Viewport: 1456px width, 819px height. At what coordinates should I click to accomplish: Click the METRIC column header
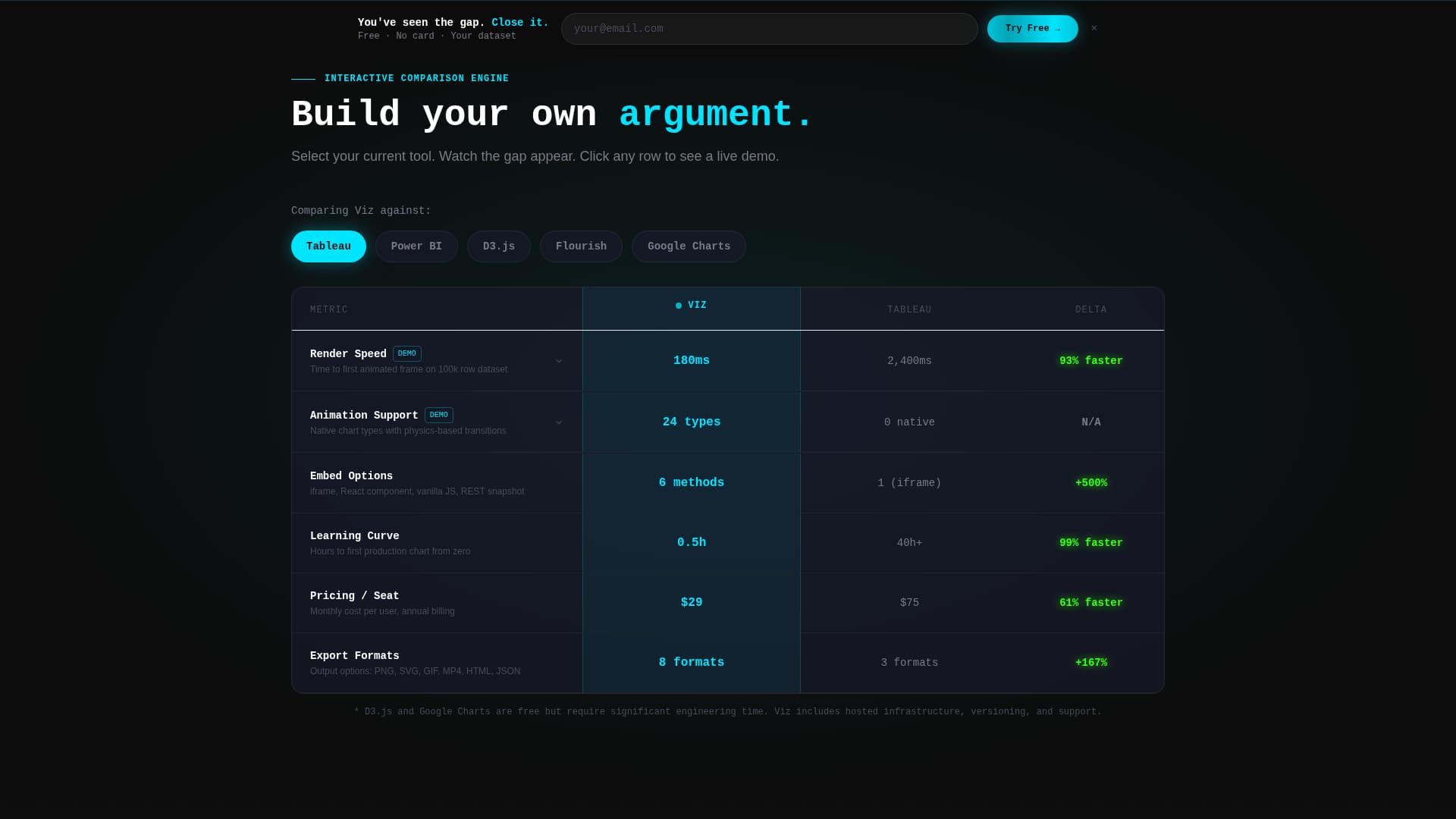point(329,309)
